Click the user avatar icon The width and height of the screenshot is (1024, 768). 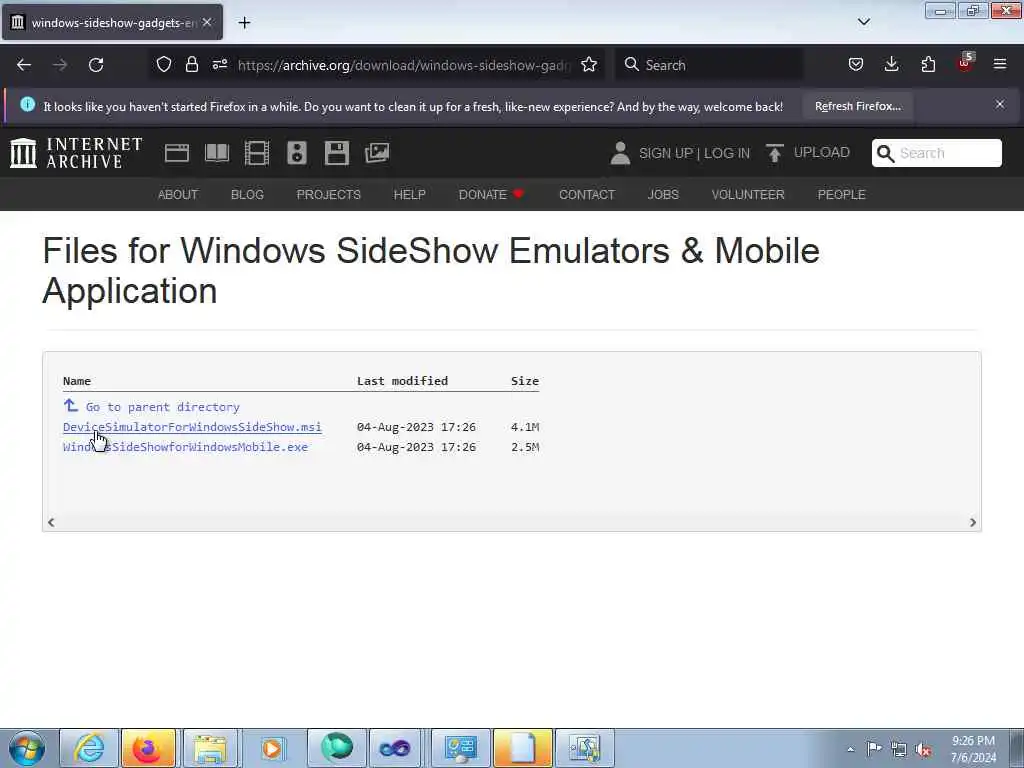[x=620, y=153]
